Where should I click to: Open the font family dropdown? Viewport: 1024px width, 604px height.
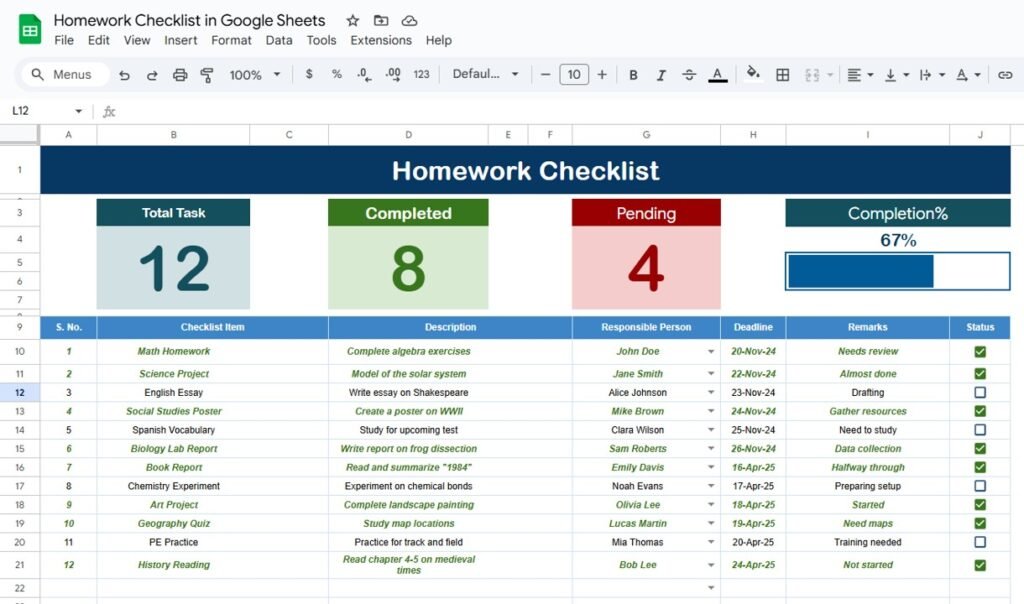(x=486, y=74)
